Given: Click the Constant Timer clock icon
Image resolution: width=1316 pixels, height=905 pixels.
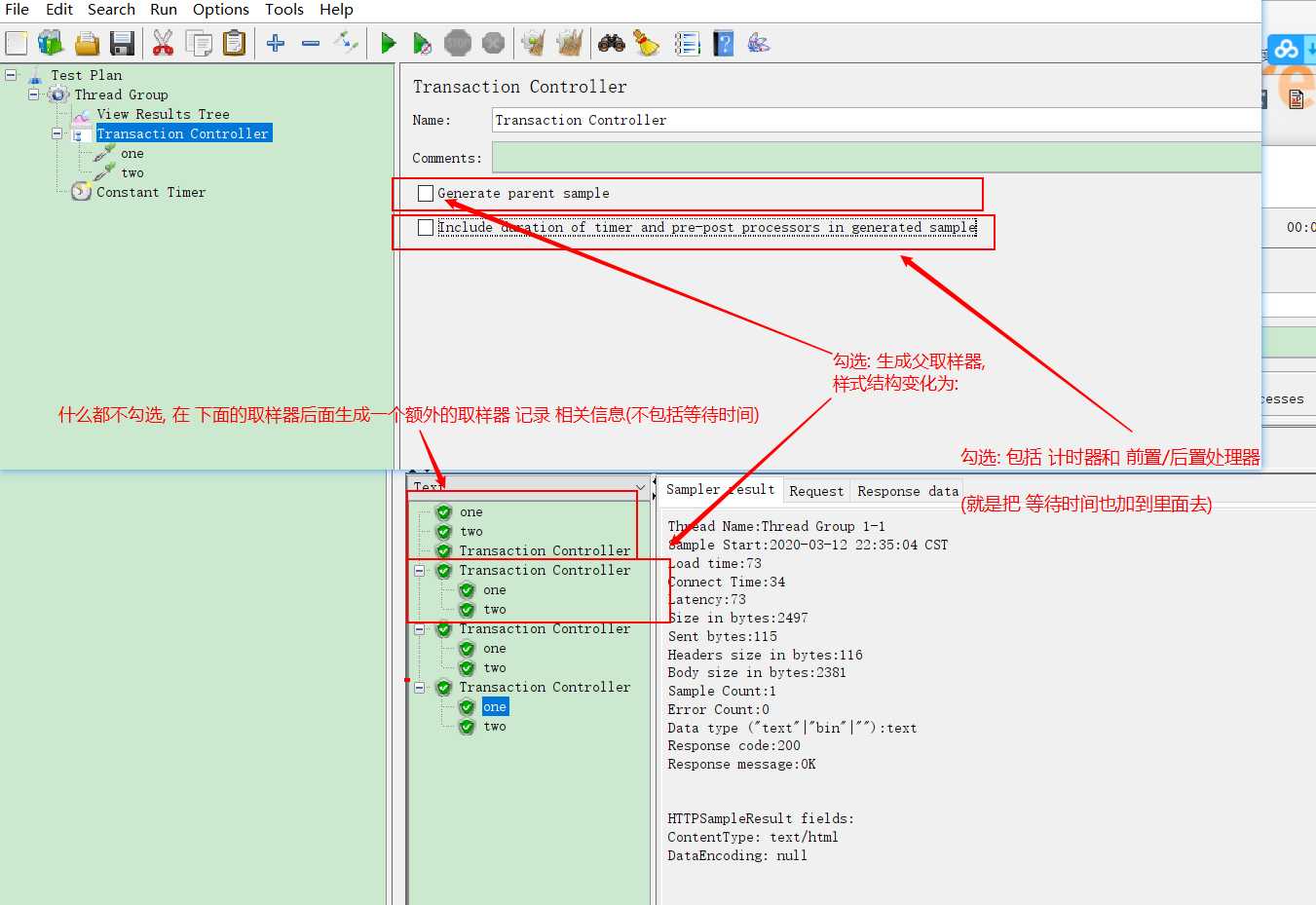Looking at the screenshot, I should (82, 192).
